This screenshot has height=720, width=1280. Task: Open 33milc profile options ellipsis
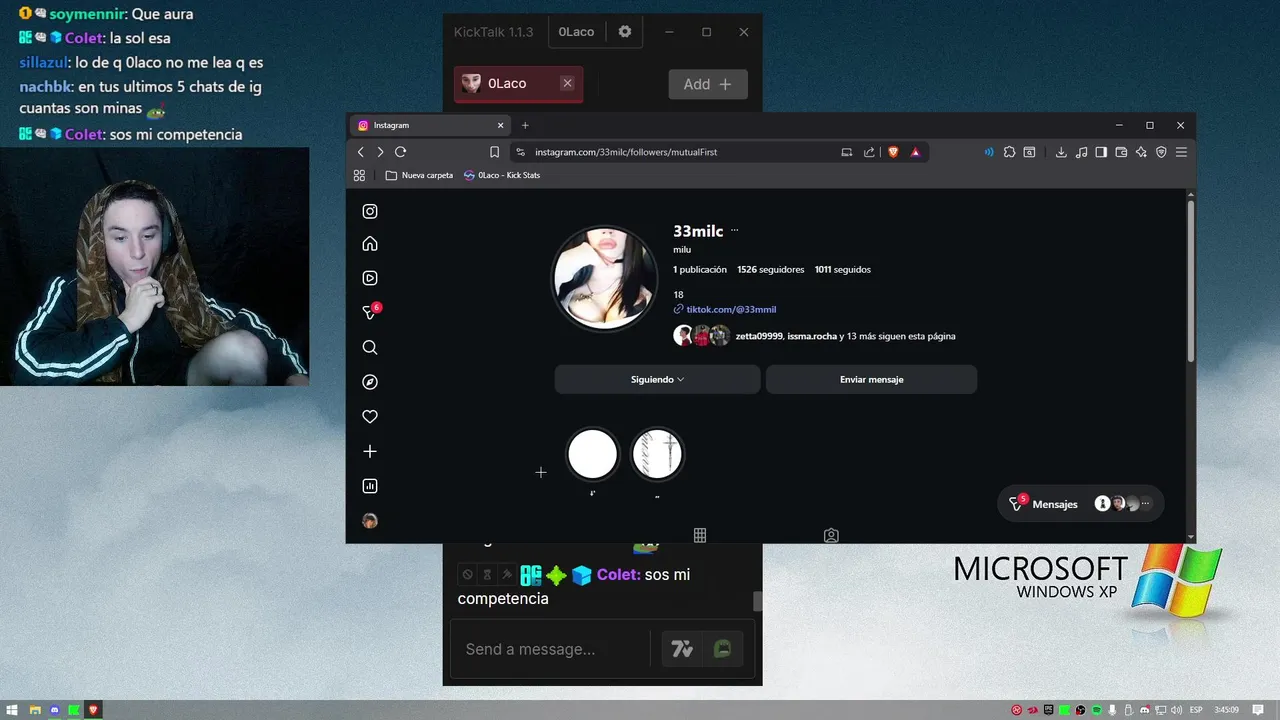[734, 230]
